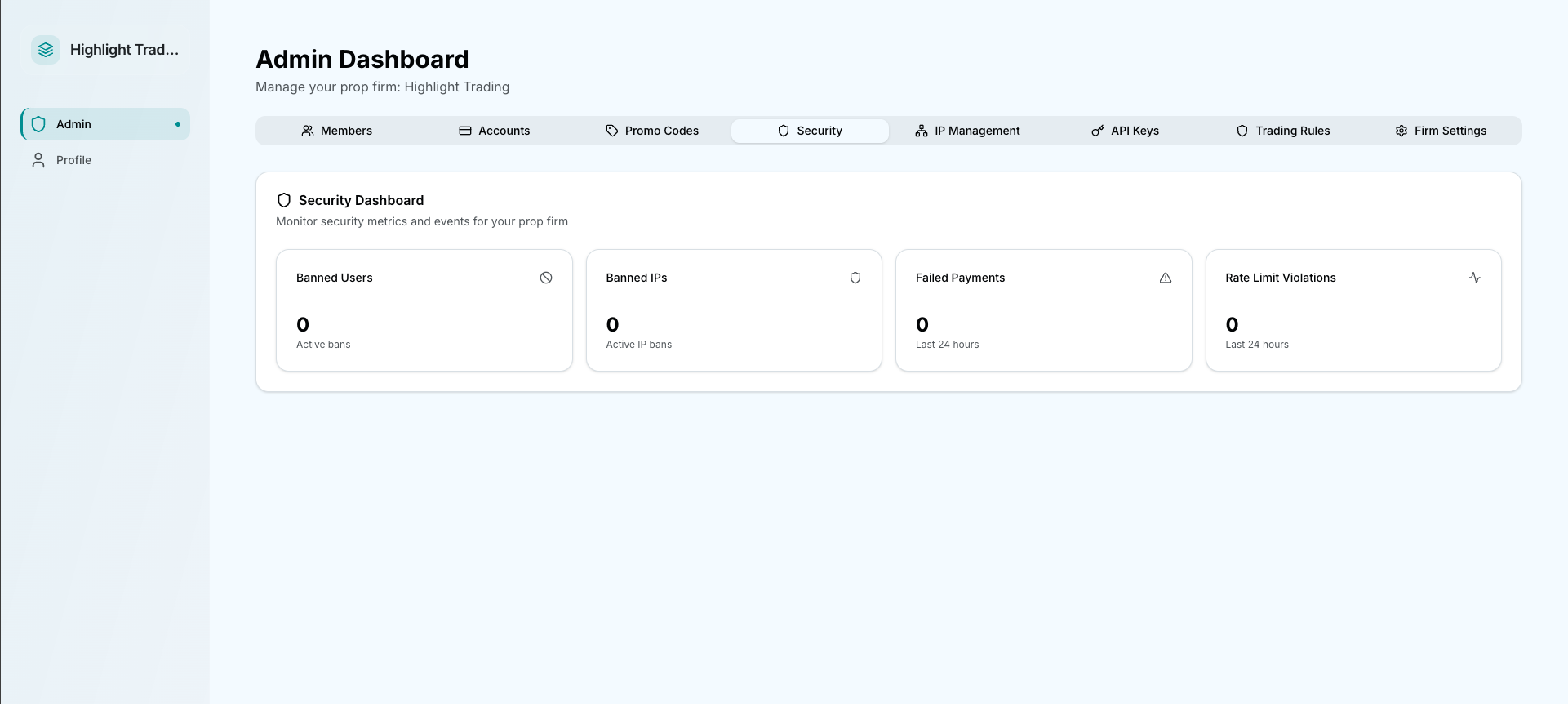1568x704 pixels.
Task: Open the Accounts tab
Action: (495, 131)
